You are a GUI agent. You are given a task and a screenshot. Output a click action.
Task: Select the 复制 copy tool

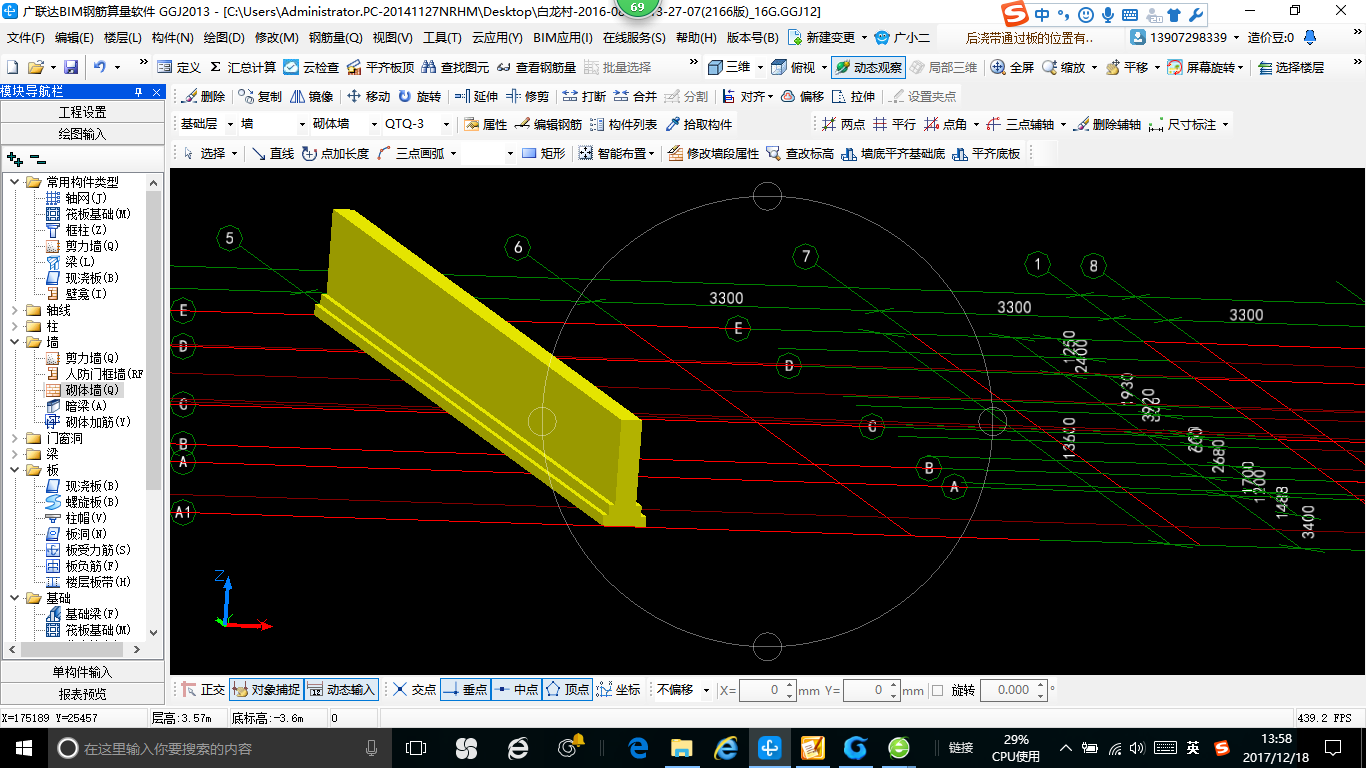pyautogui.click(x=260, y=96)
